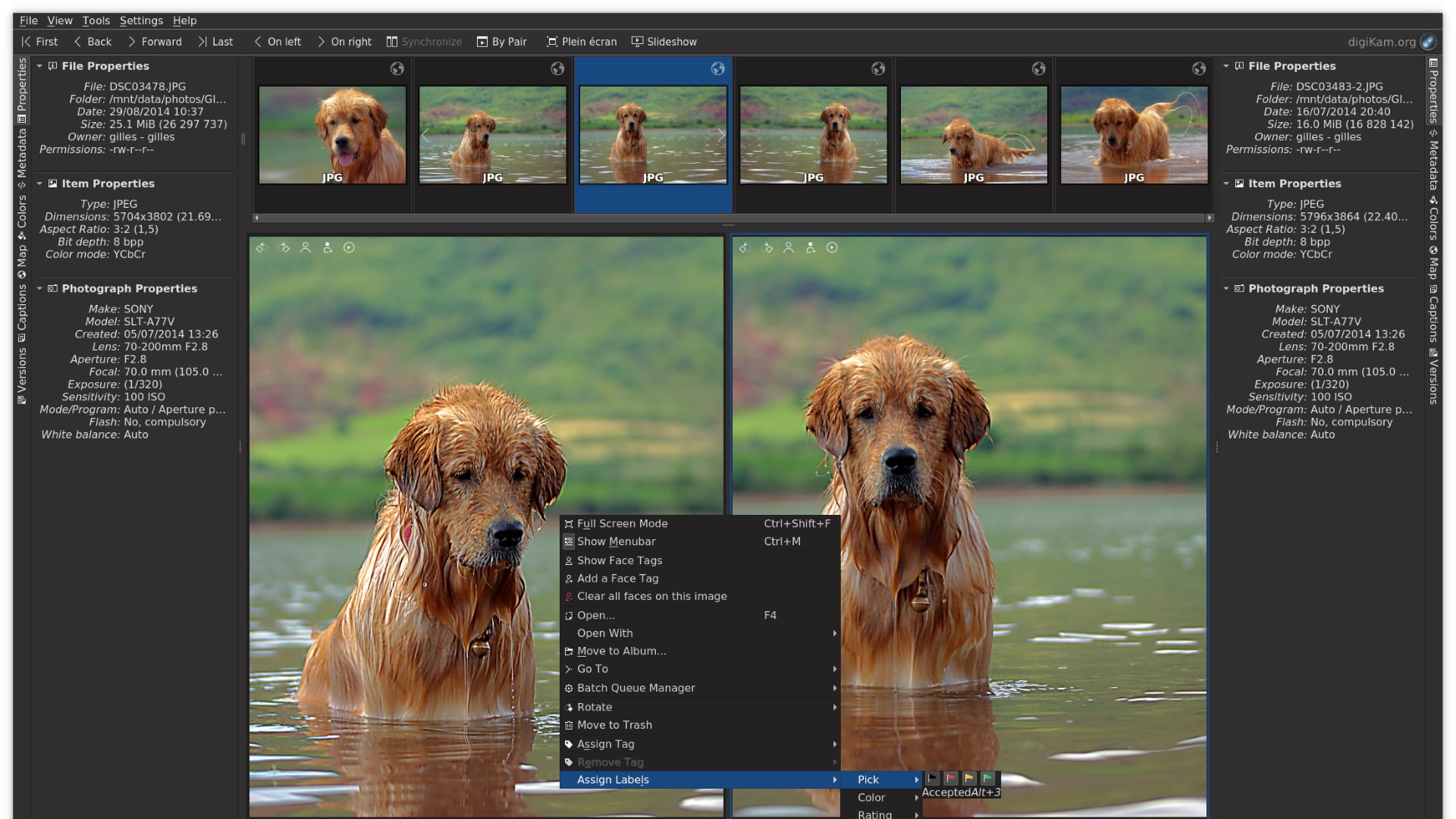Click show face tags icon on right preview
The width and height of the screenshot is (1456, 819).
[789, 248]
